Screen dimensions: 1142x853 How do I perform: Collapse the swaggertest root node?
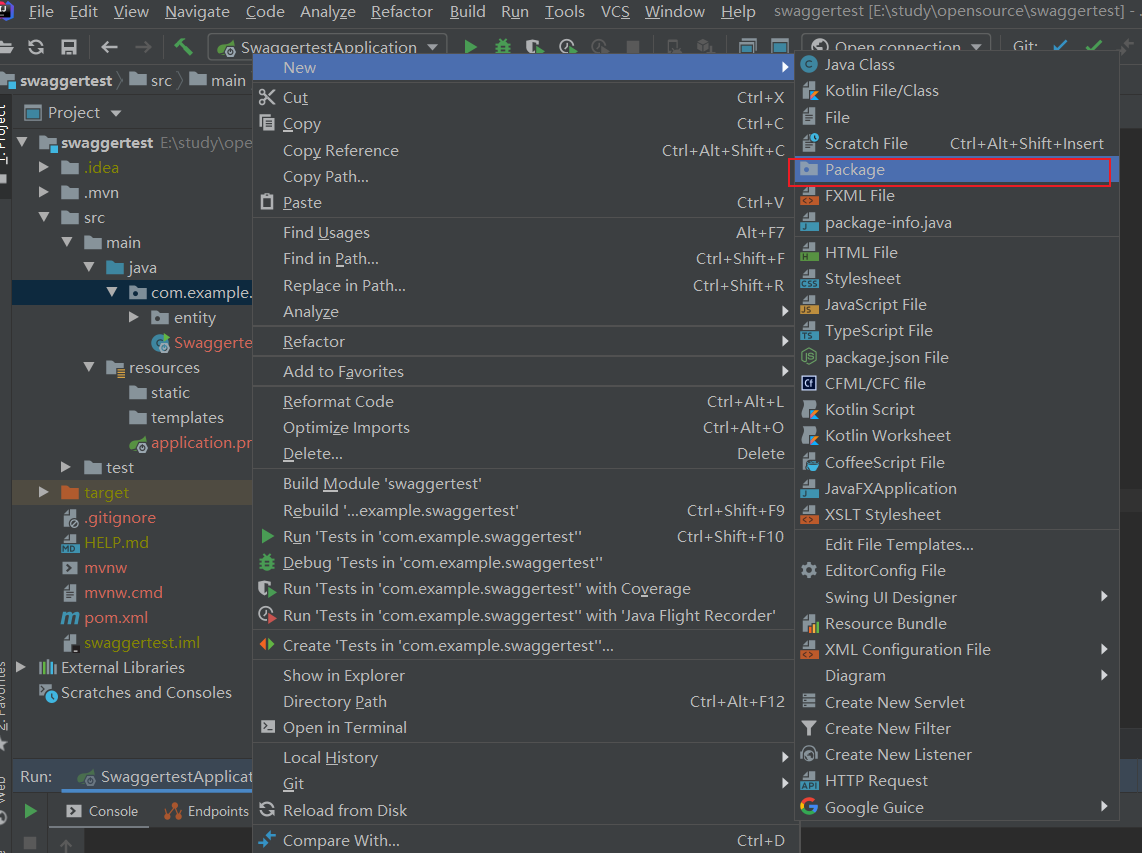pos(22,142)
